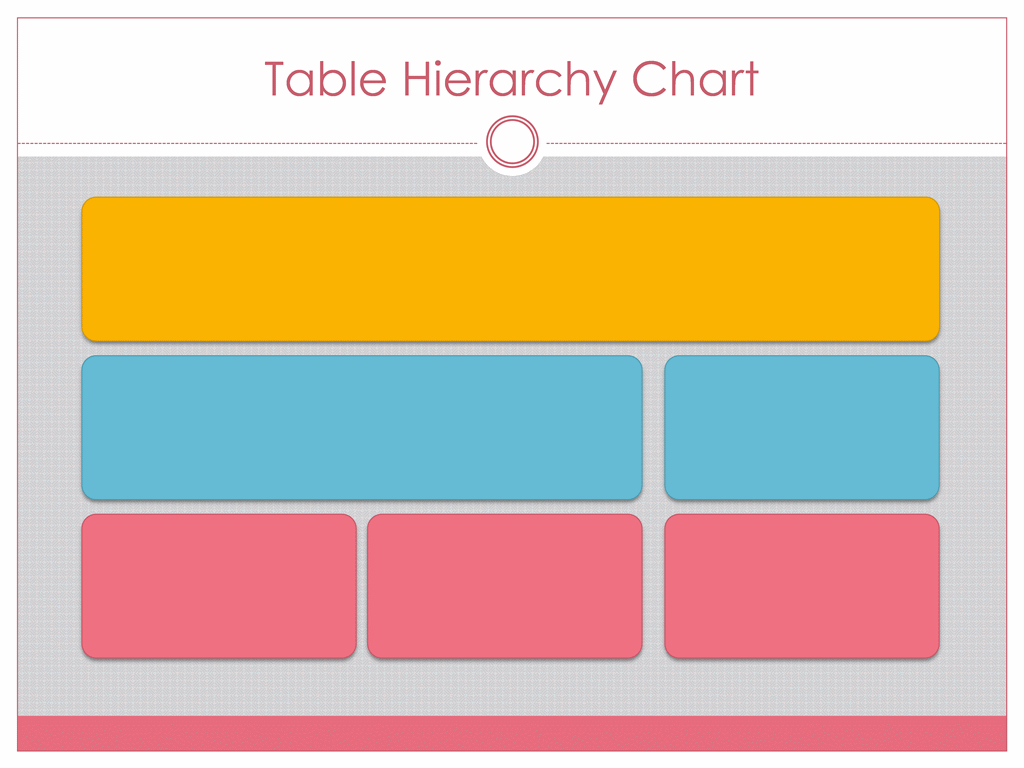Screen dimensions: 1024x768
Task: Click the gray area left of the orange box
Action: [50, 269]
